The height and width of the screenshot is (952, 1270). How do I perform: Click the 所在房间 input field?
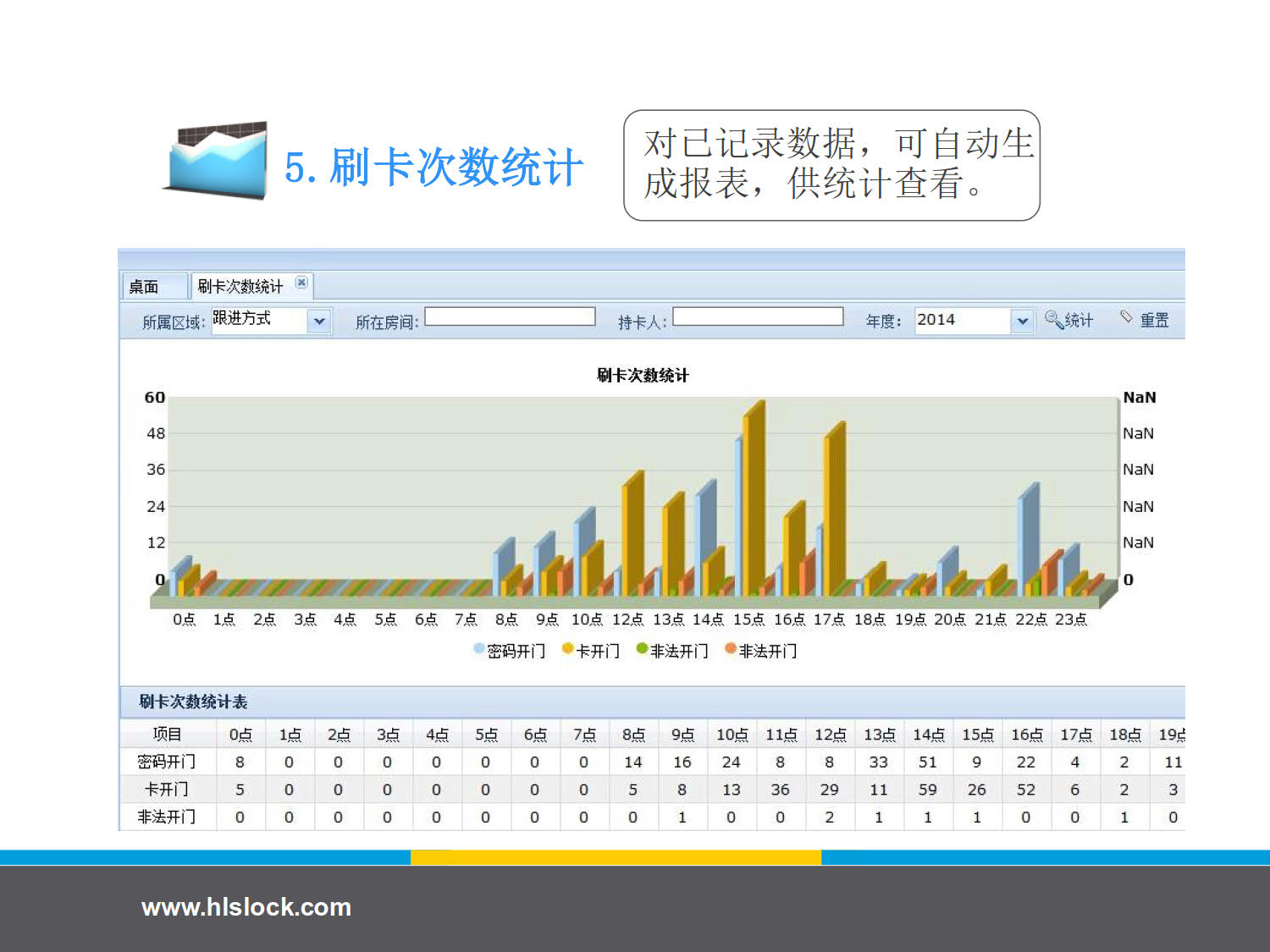(x=510, y=317)
